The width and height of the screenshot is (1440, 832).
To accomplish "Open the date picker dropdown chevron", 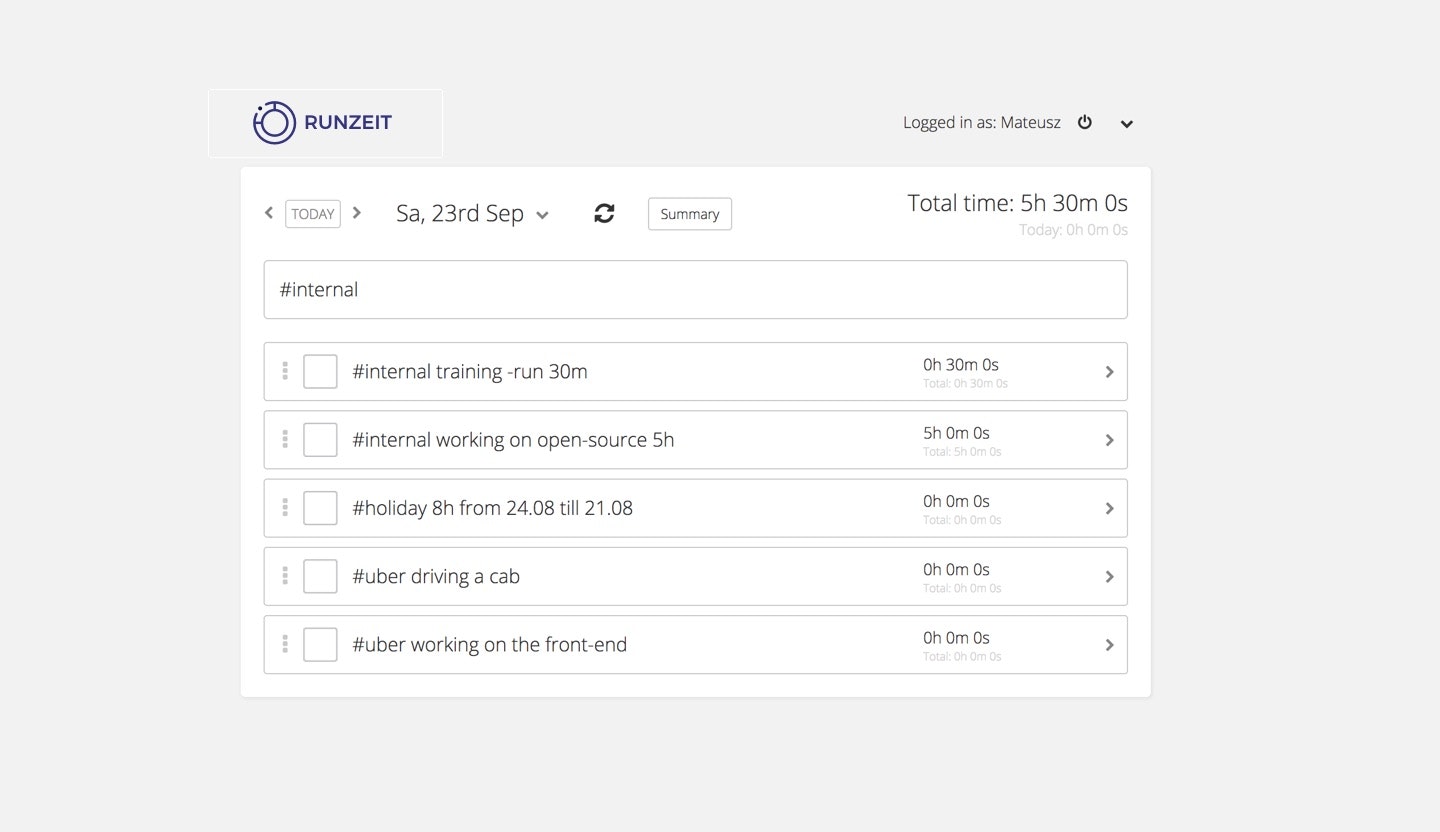I will tap(543, 215).
